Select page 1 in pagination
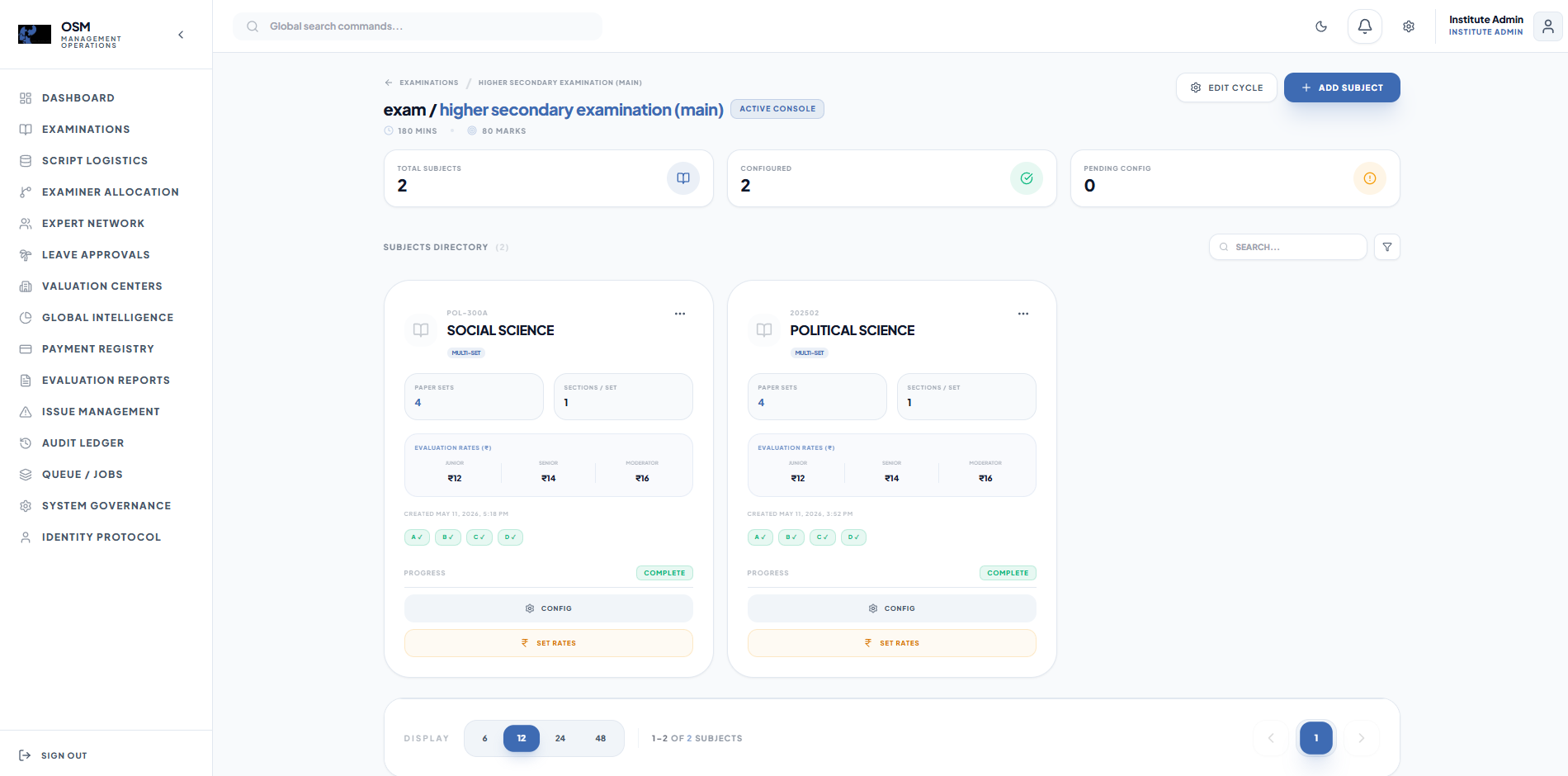The image size is (1568, 776). tap(1316, 738)
